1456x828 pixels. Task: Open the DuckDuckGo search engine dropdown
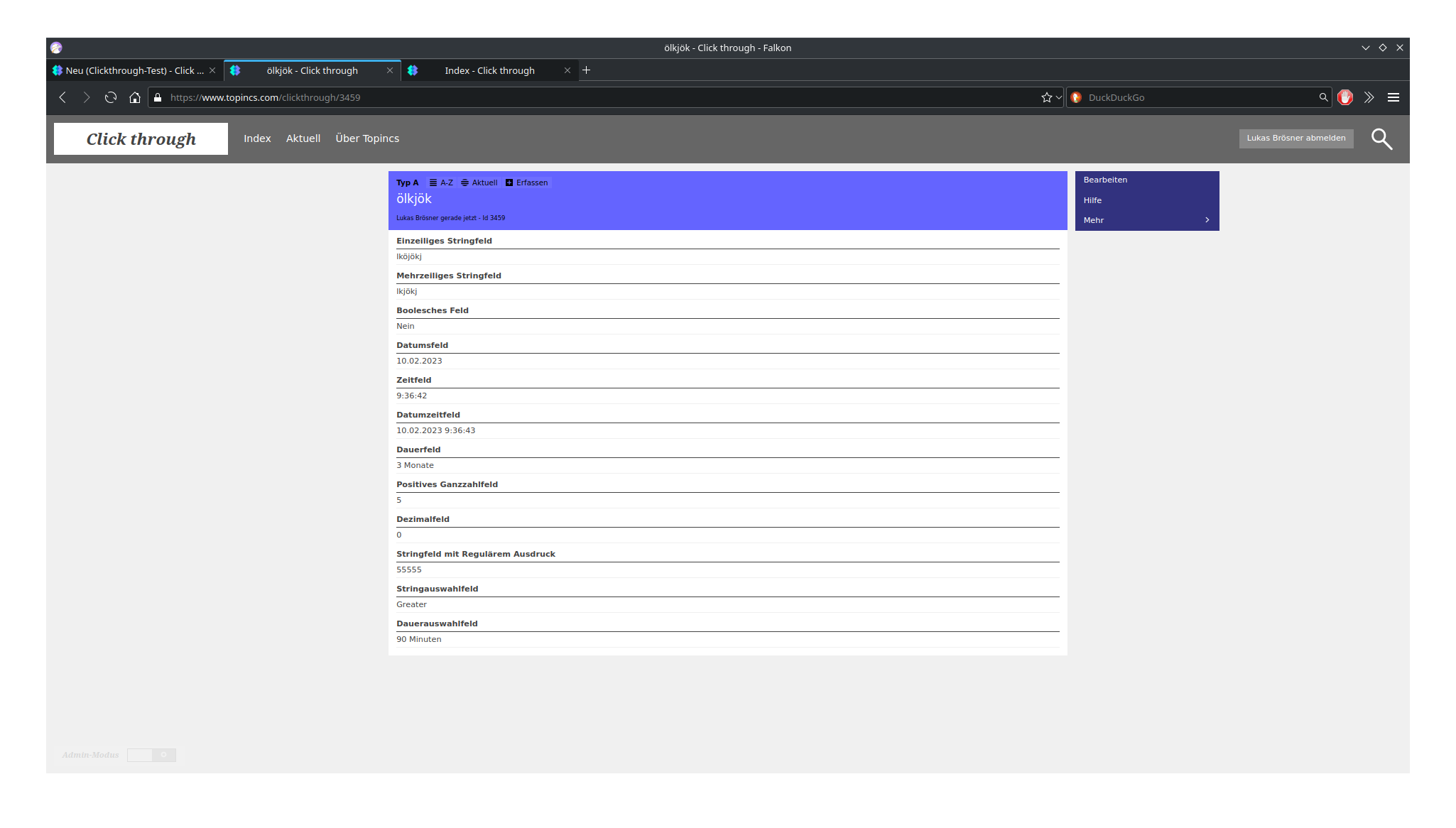click(1077, 97)
